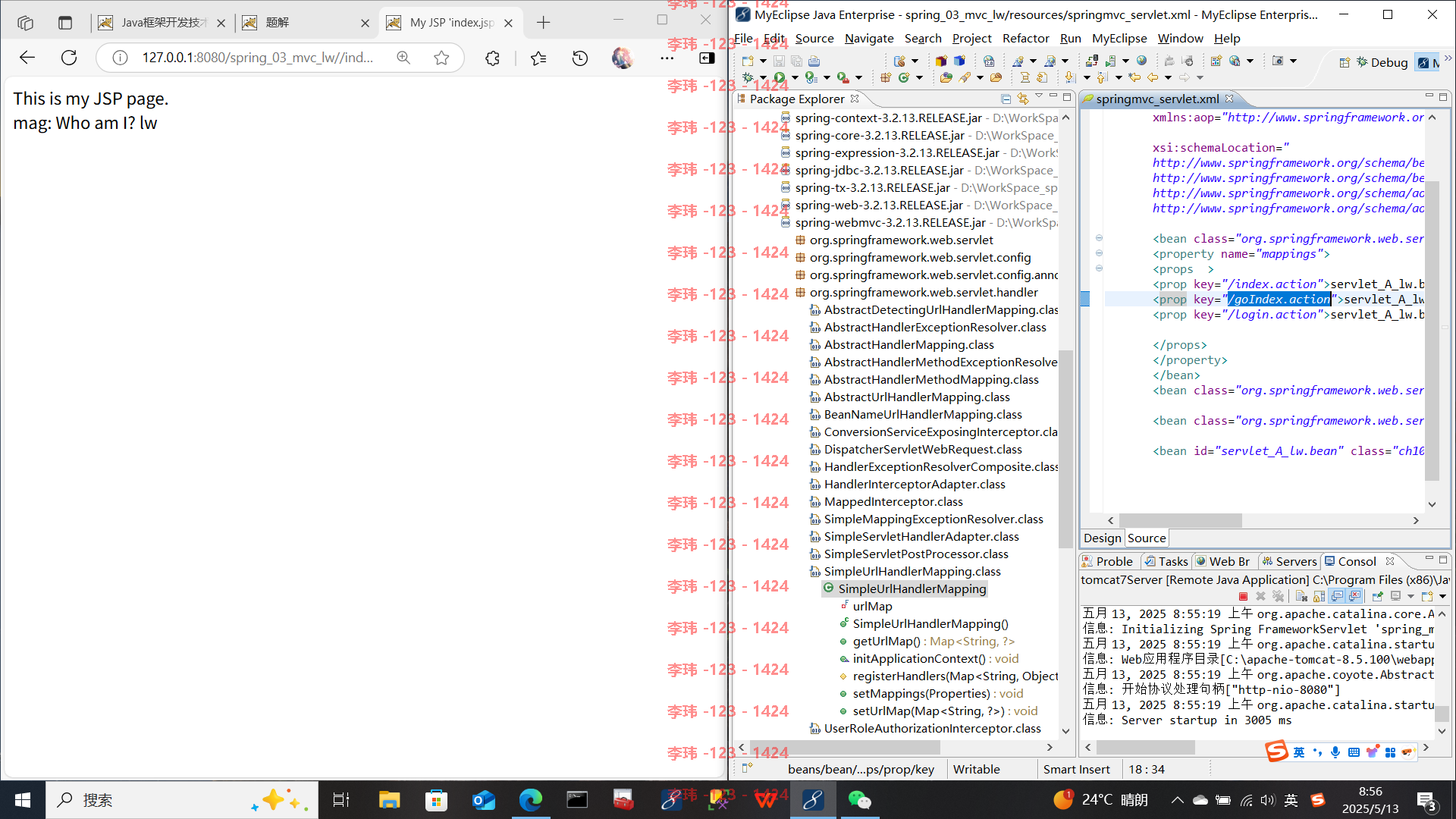Add this page to favorites using star icon
1456x819 pixels.
441,58
